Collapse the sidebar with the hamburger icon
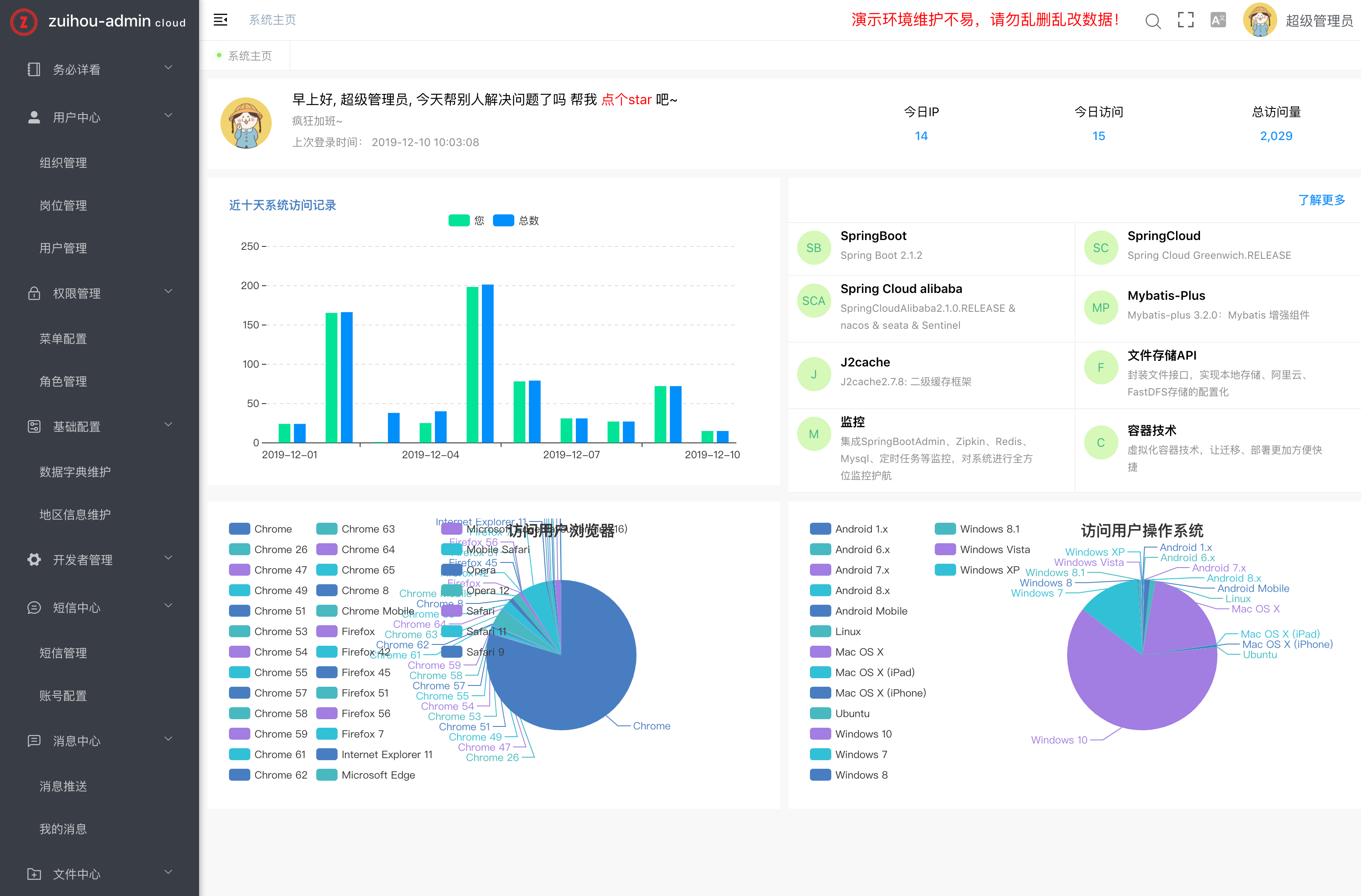 220,20
